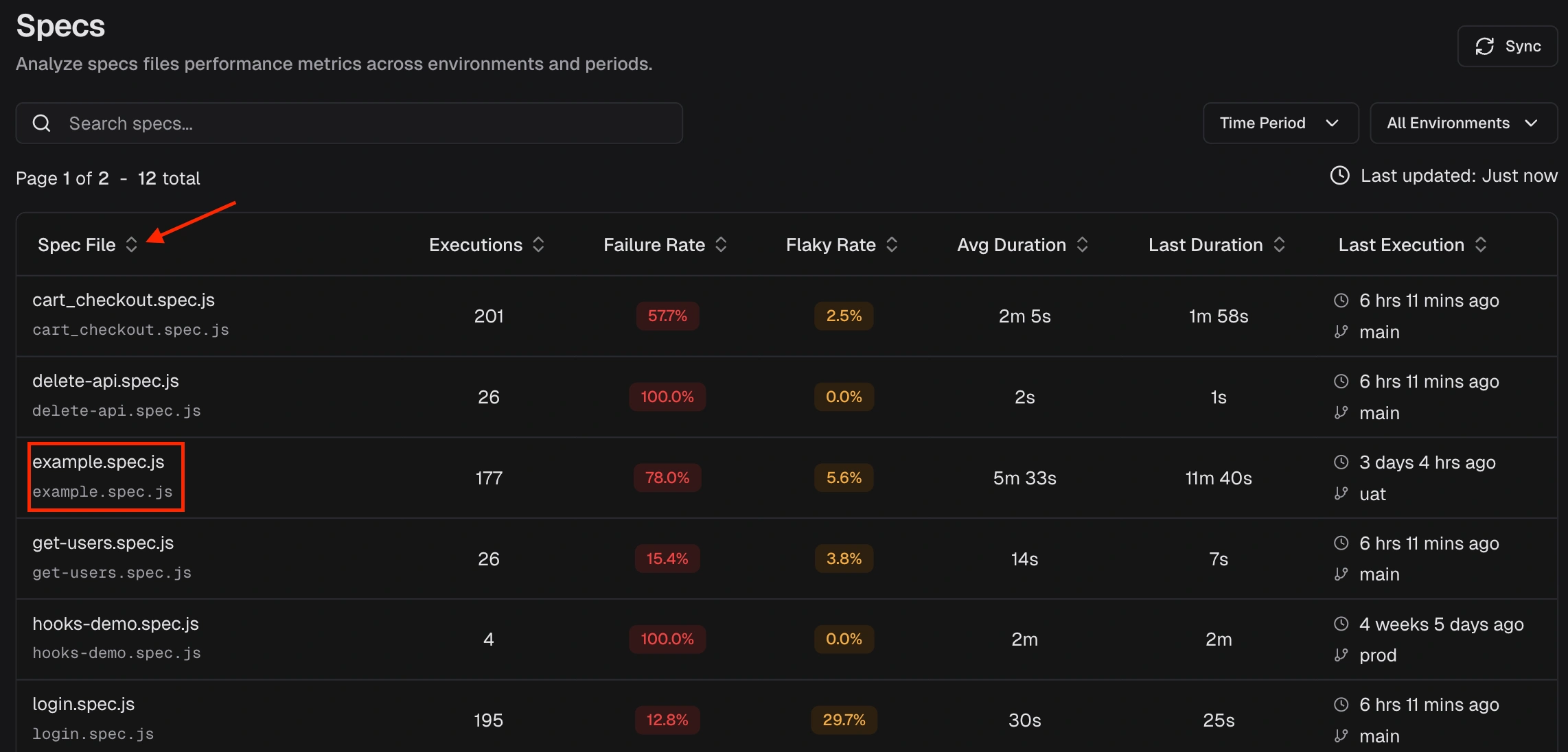Click the clock icon beside Last updated
Screen dimensions: 1568x752
pos(1339,176)
